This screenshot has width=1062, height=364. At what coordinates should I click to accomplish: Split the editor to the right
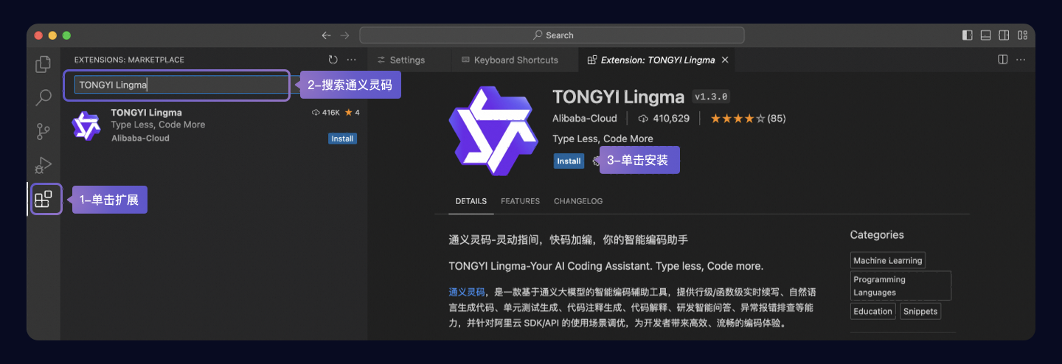click(x=1003, y=60)
